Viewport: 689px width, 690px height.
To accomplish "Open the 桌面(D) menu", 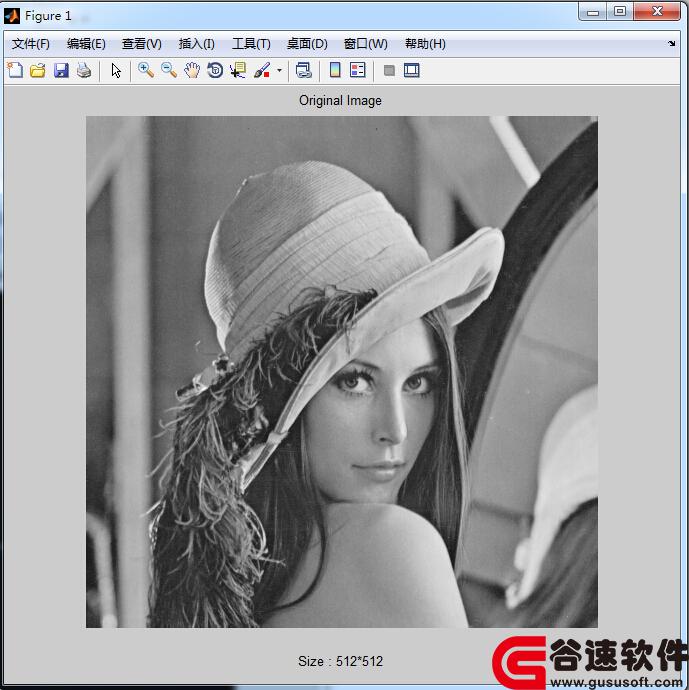I will (307, 44).
